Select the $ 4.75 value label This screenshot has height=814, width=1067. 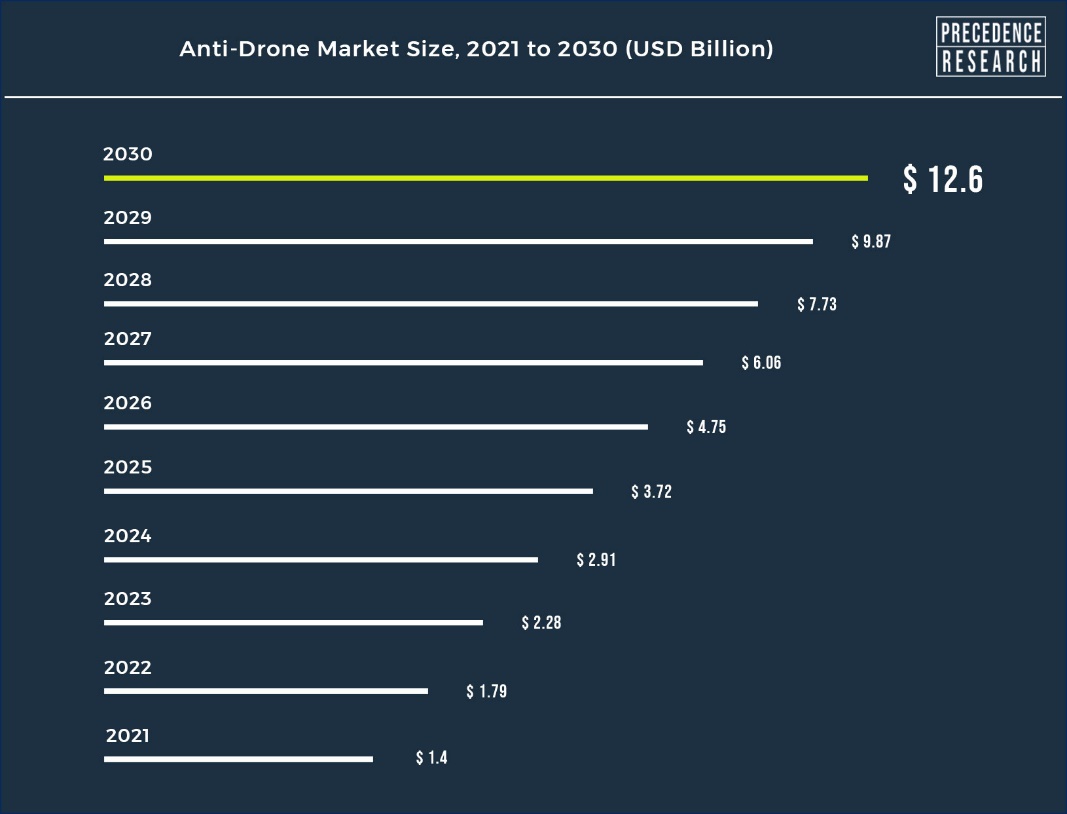706,427
